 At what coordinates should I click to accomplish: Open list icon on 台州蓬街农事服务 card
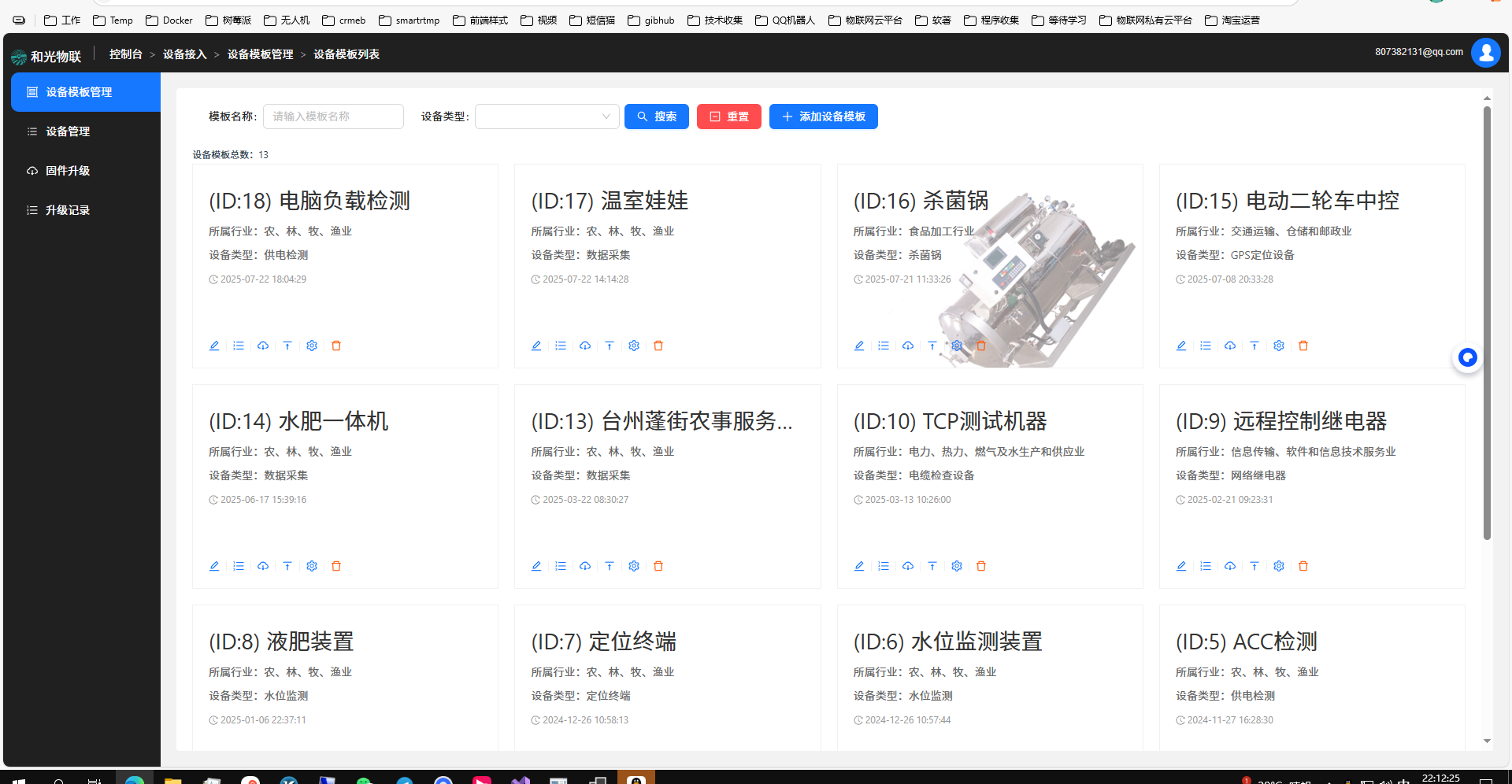(561, 566)
